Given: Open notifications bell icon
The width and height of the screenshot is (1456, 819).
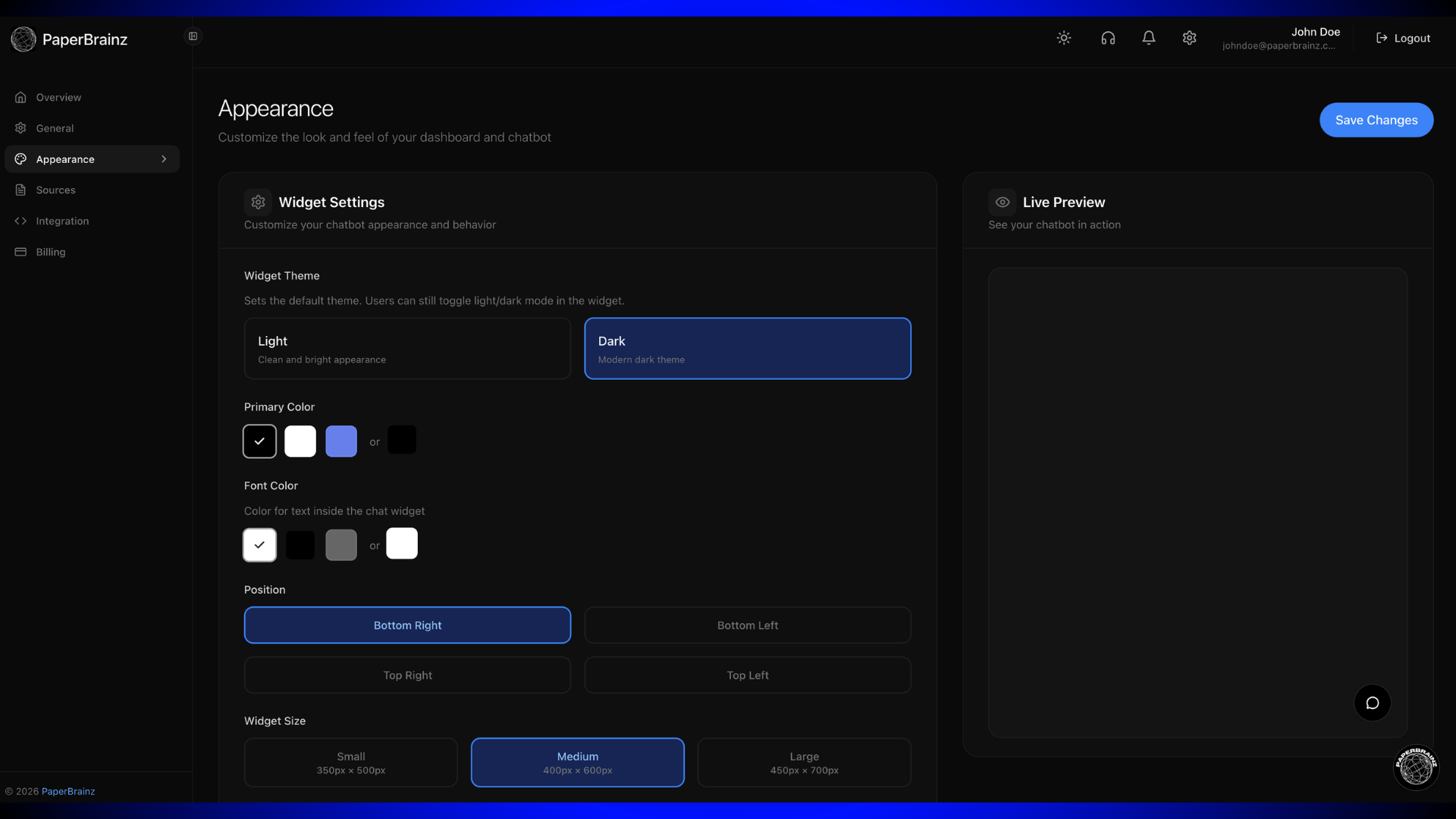Looking at the screenshot, I should (1149, 37).
